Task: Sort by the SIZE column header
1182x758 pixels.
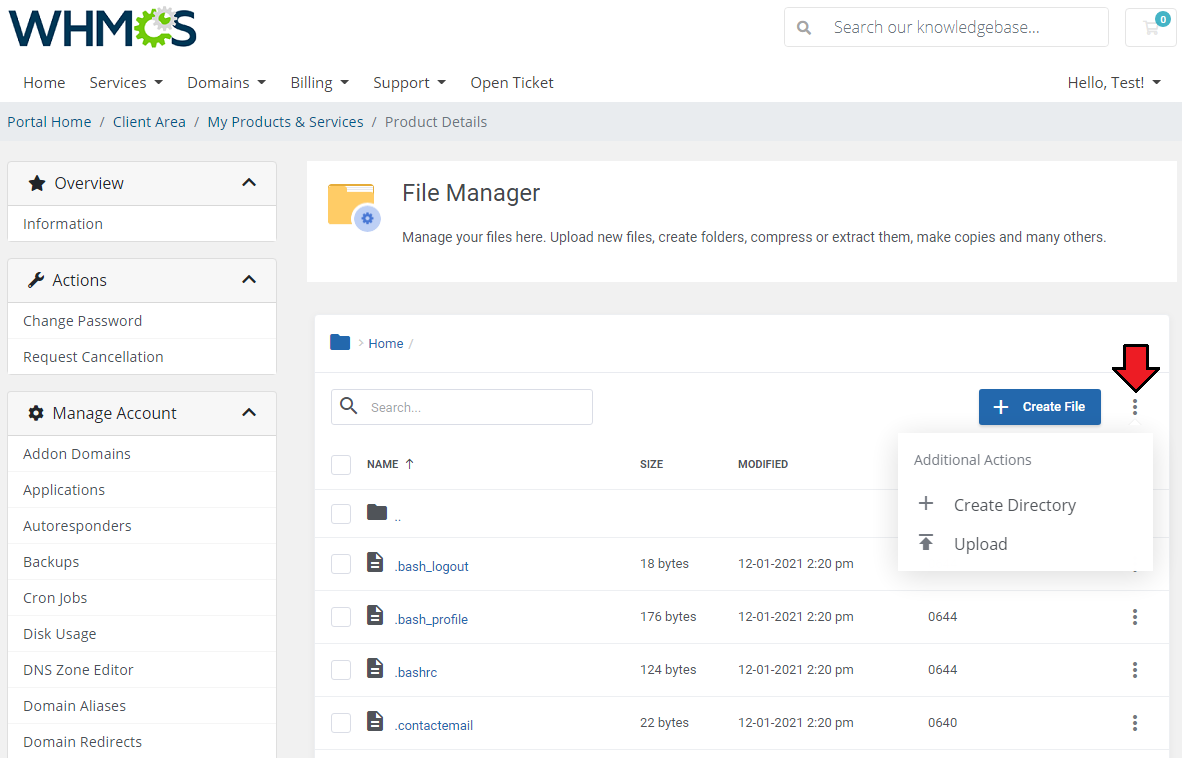Action: point(651,464)
